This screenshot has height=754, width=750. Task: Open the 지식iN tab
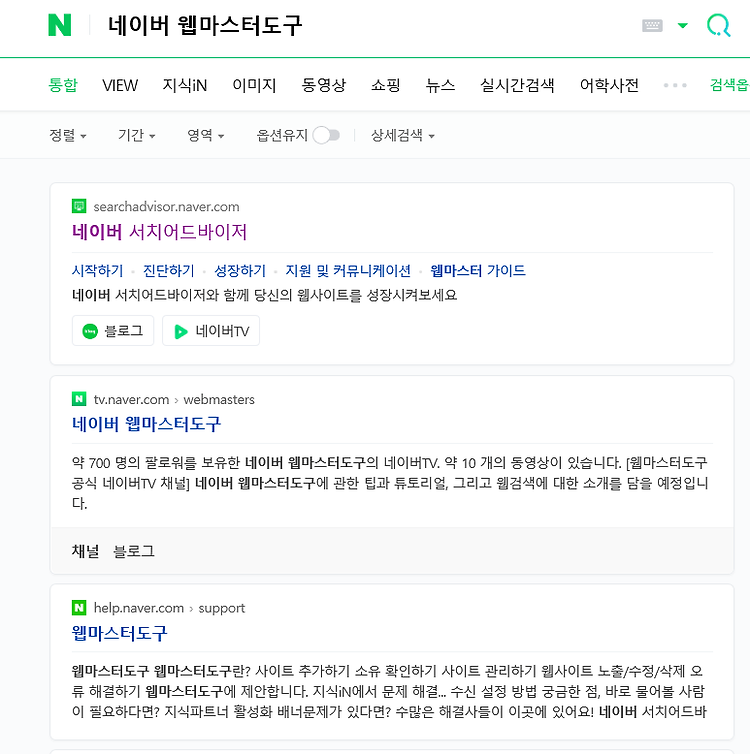(x=185, y=85)
